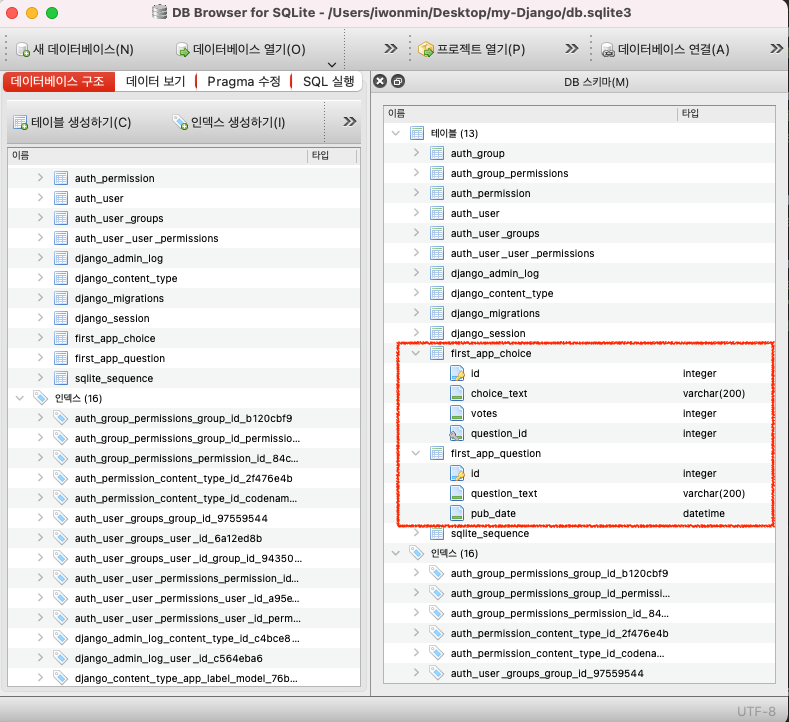Click the 타입 column header in schema panel
The width and height of the screenshot is (789, 722).
point(726,113)
